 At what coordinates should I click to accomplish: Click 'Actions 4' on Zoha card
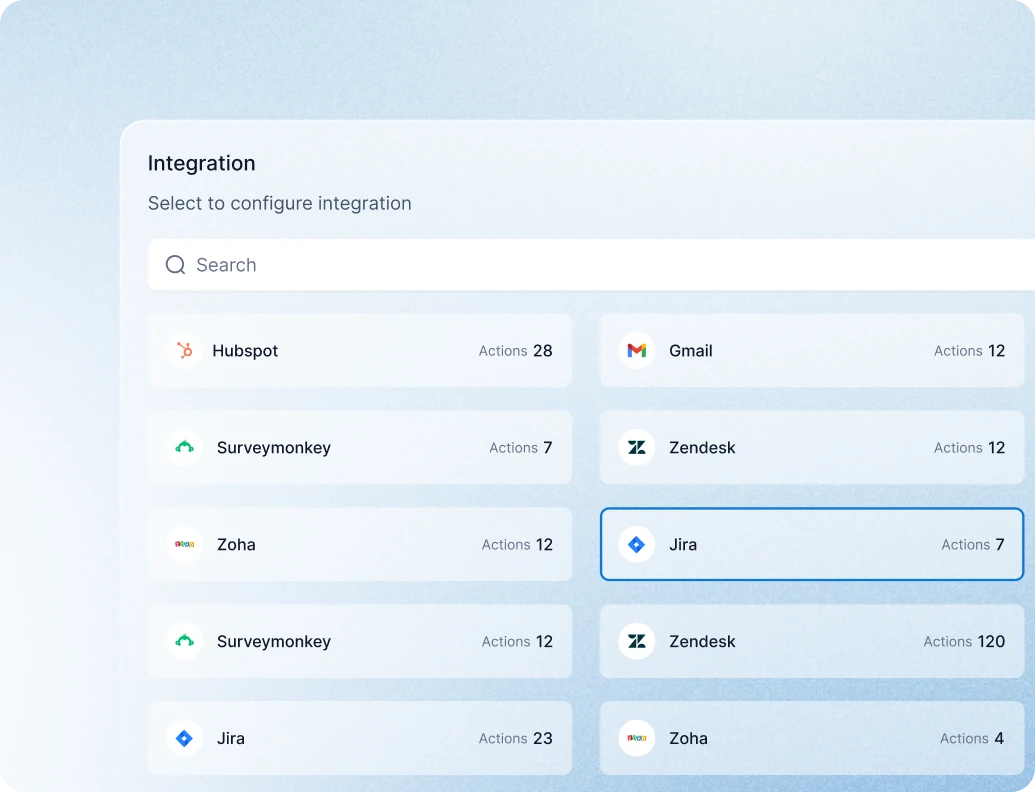[972, 738]
